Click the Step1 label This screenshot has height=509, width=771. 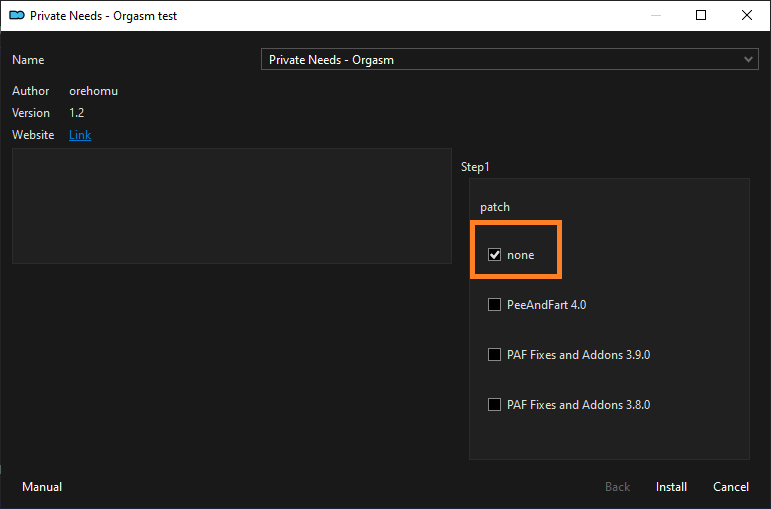(x=475, y=167)
